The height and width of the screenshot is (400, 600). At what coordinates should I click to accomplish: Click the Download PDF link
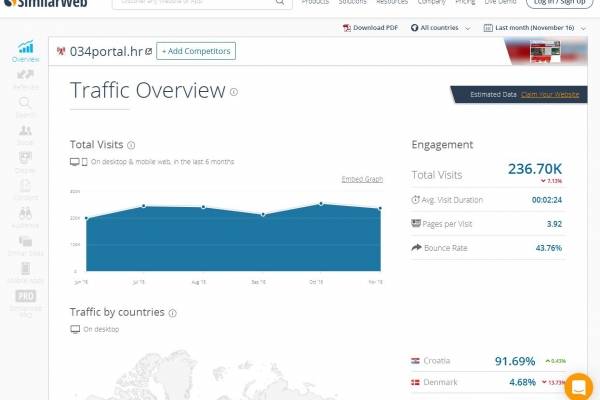[378, 28]
